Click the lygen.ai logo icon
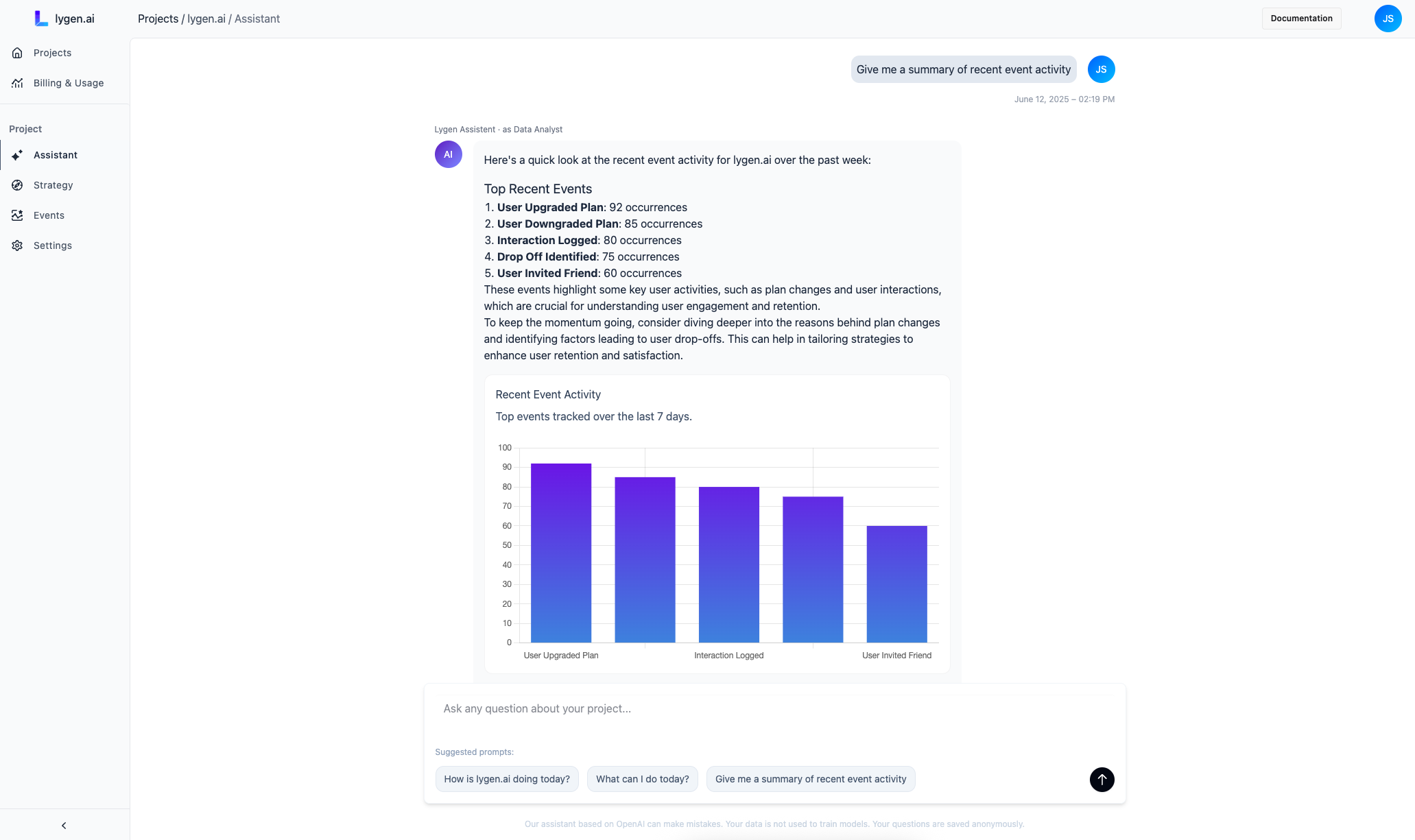 tap(41, 19)
